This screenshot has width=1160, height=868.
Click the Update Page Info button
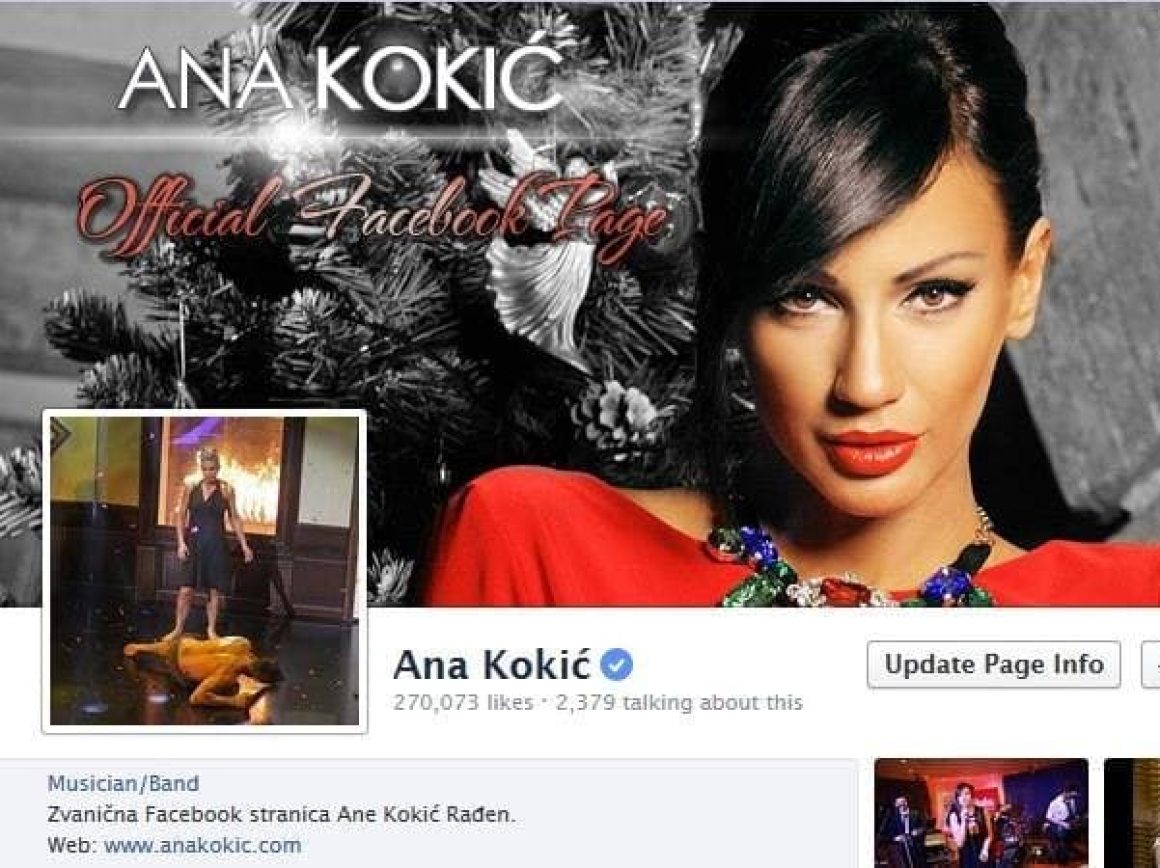[x=994, y=665]
